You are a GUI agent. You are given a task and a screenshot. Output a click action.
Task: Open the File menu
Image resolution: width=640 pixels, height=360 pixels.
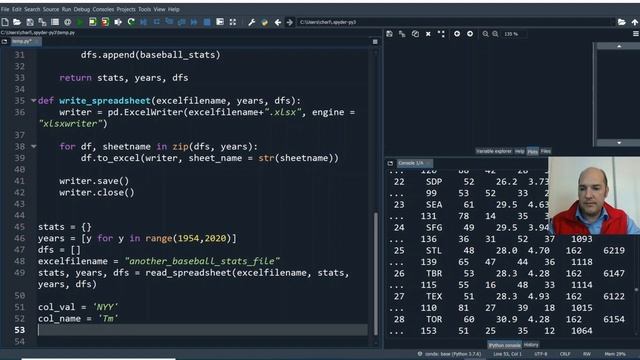pyautogui.click(x=5, y=9)
